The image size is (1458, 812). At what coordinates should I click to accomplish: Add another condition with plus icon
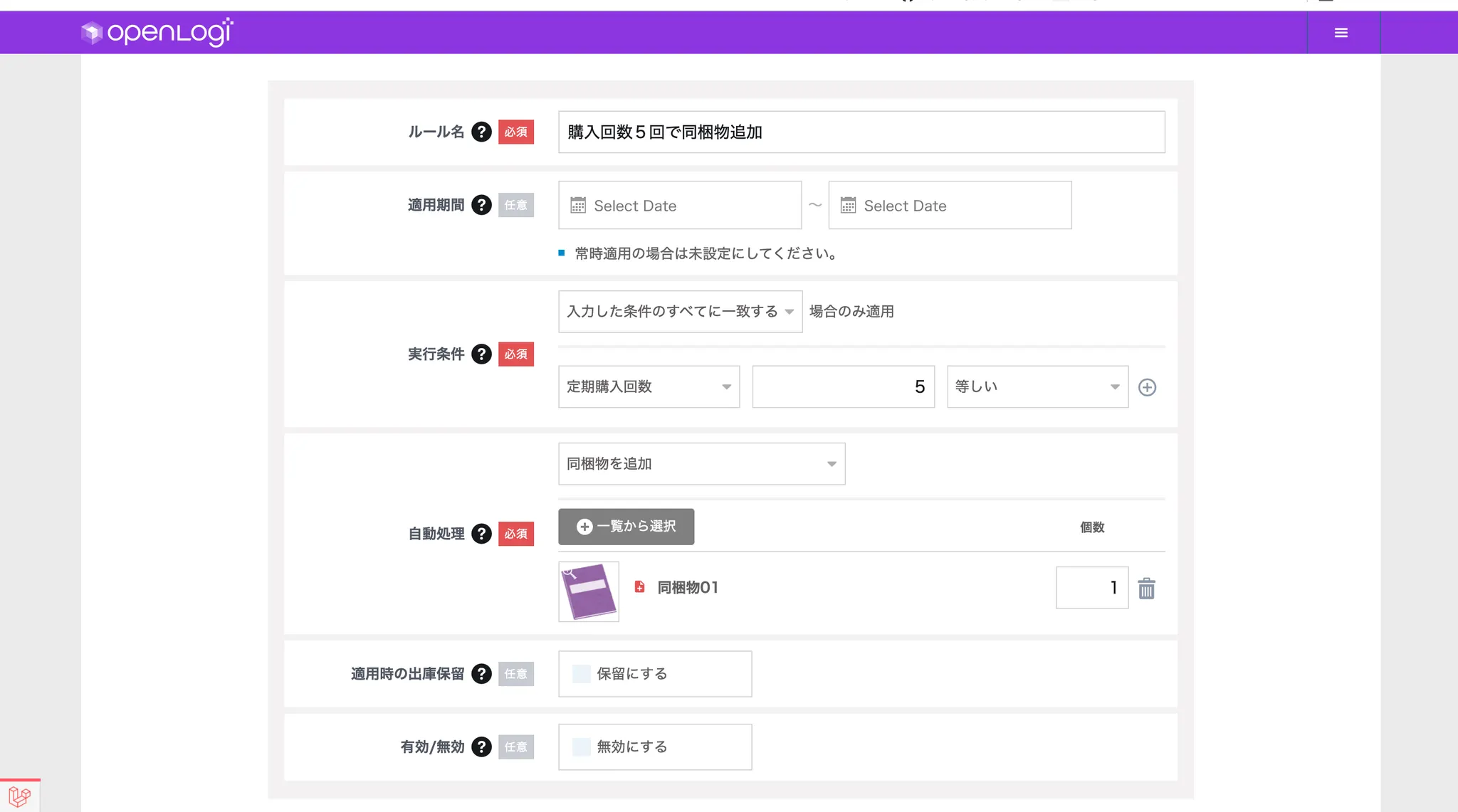click(1147, 387)
